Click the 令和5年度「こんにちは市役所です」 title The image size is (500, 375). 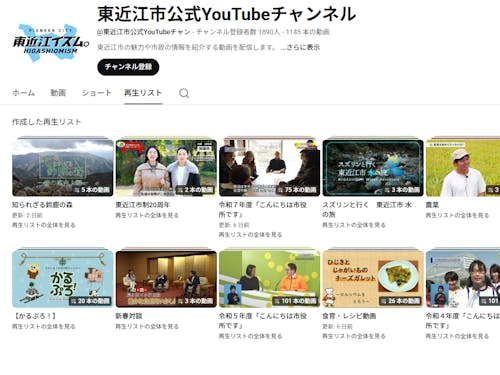(263, 320)
